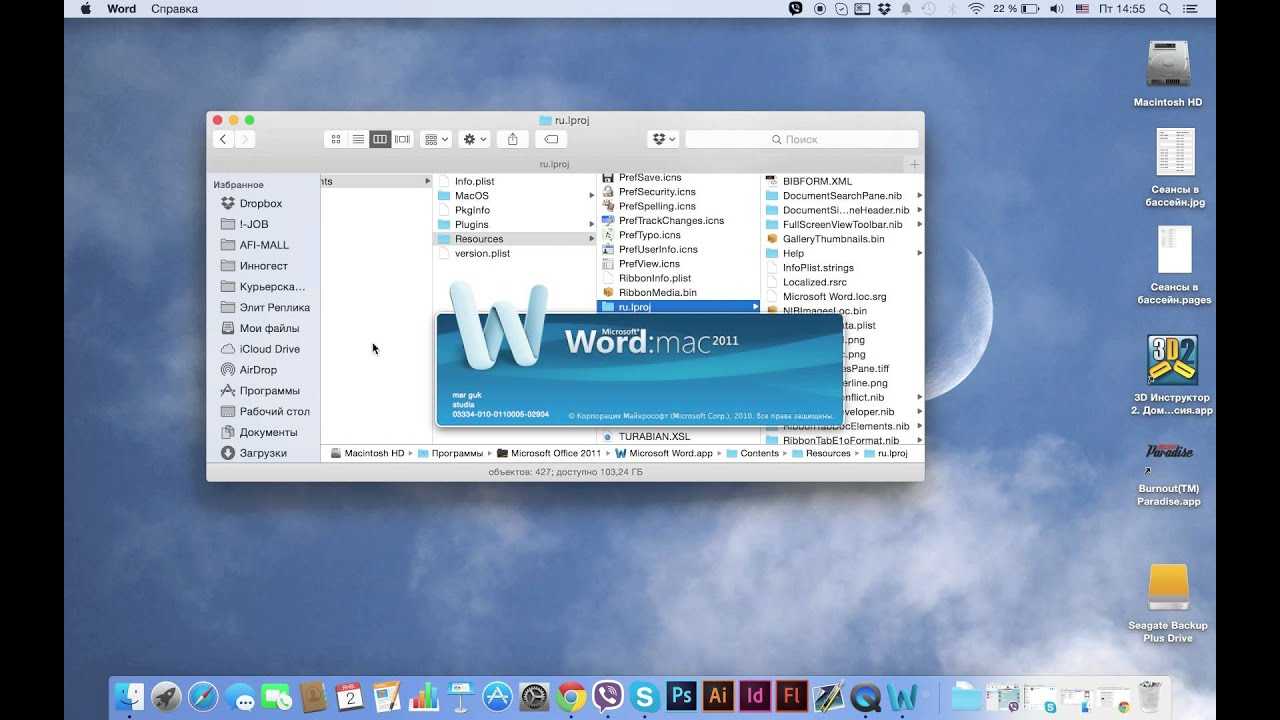1280x720 pixels.
Task: Open Dropbox in the sidebar
Action: [x=261, y=203]
